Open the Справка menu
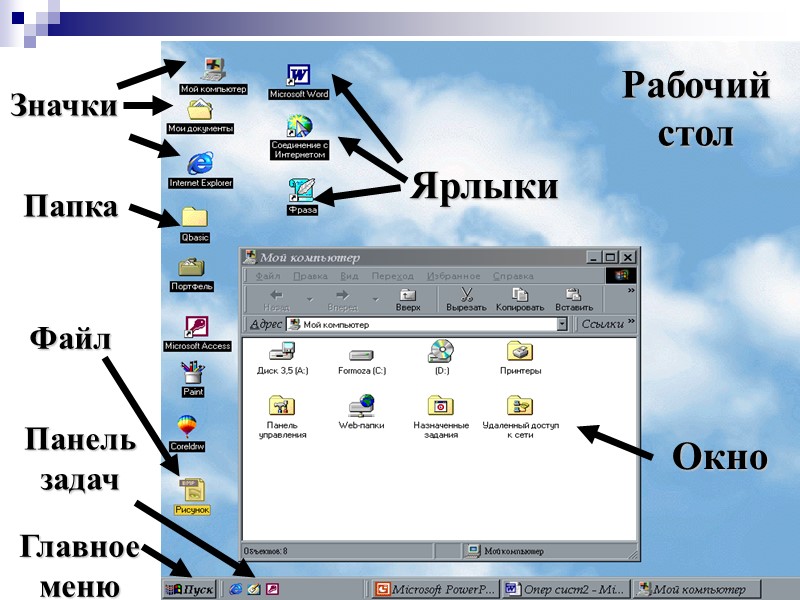This screenshot has width=800, height=600. click(513, 276)
